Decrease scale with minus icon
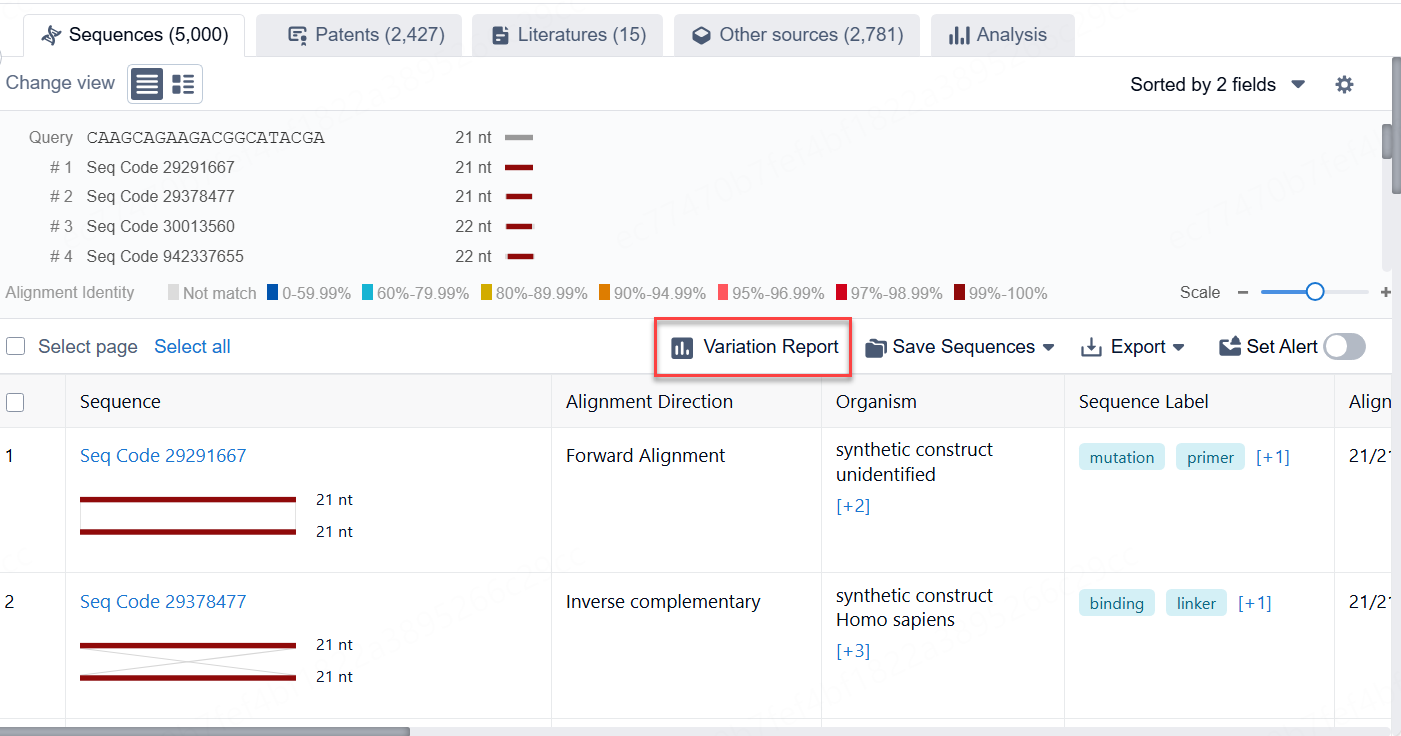This screenshot has height=736, width=1401. (x=1243, y=293)
